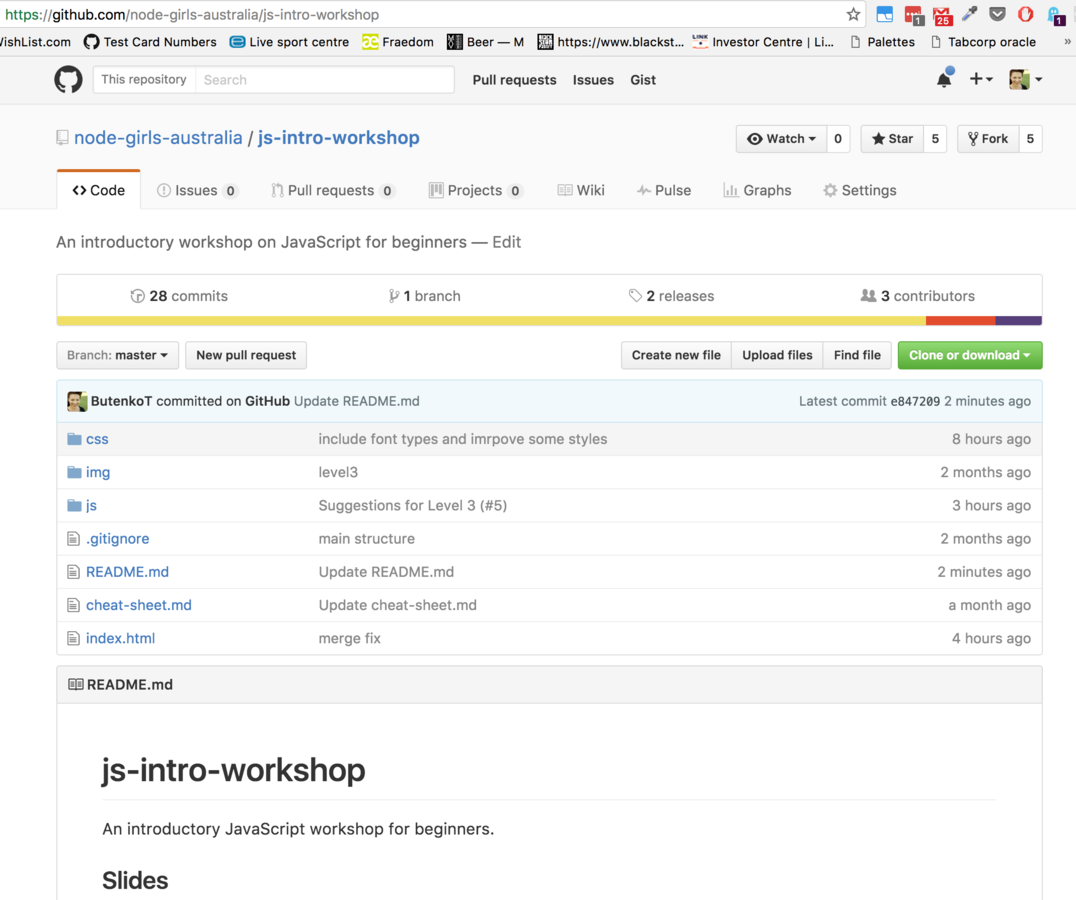Open Test Card Numbers bookmark
The width and height of the screenshot is (1076, 900).
(x=150, y=42)
